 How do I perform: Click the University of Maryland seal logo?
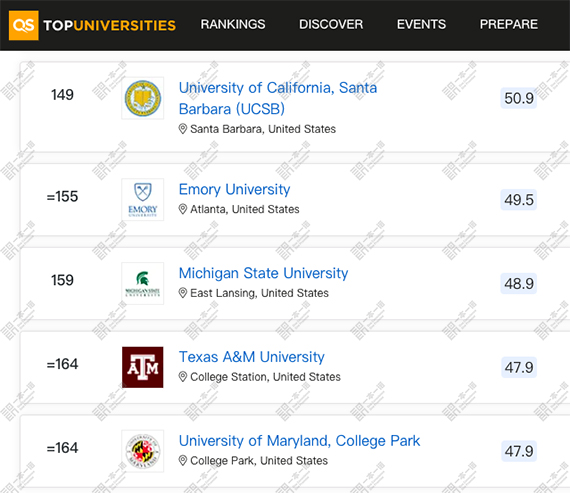[142, 451]
